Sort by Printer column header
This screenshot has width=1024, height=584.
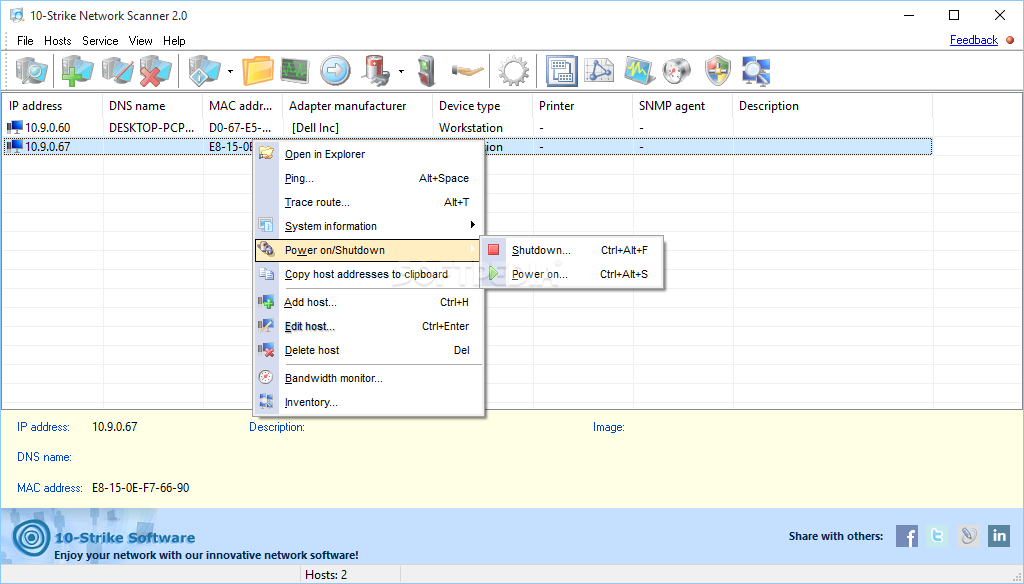click(583, 106)
